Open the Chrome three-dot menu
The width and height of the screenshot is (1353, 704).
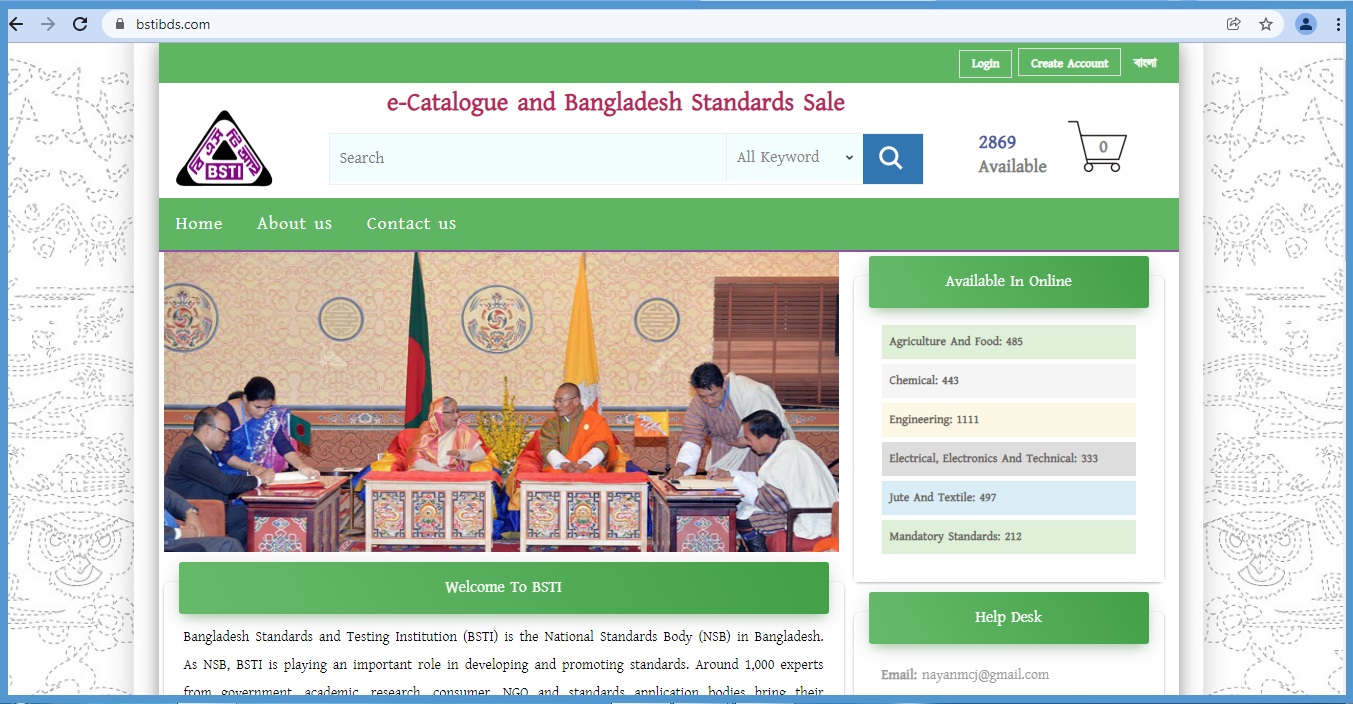point(1338,24)
